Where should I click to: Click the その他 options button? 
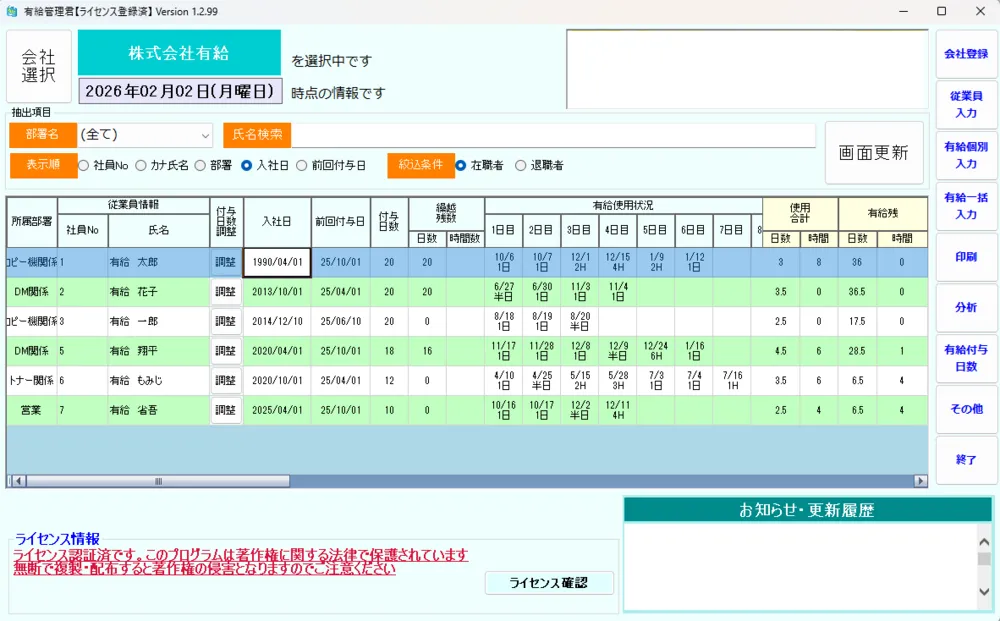pyautogui.click(x=966, y=408)
